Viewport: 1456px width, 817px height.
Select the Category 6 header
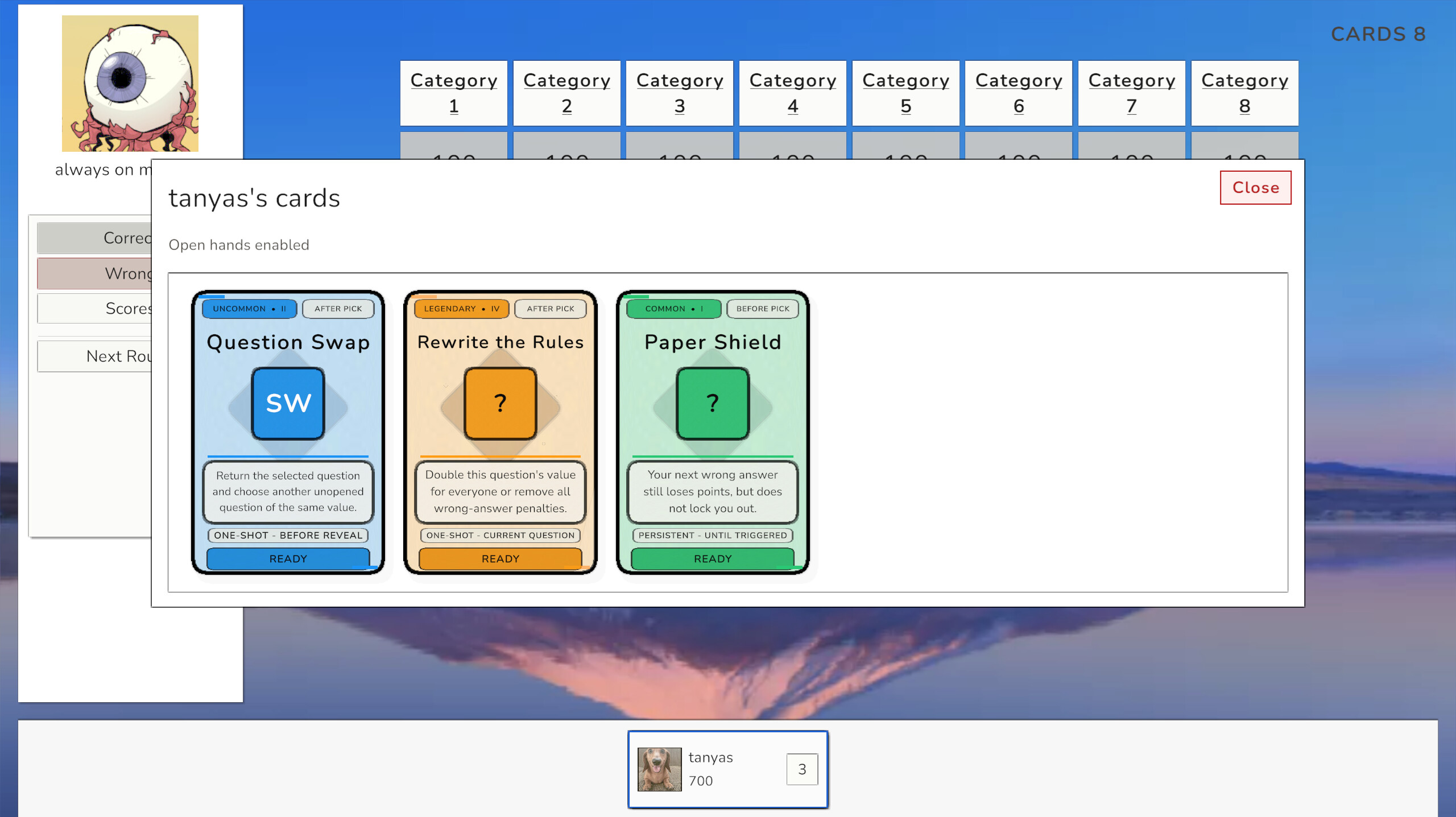[x=1019, y=93]
